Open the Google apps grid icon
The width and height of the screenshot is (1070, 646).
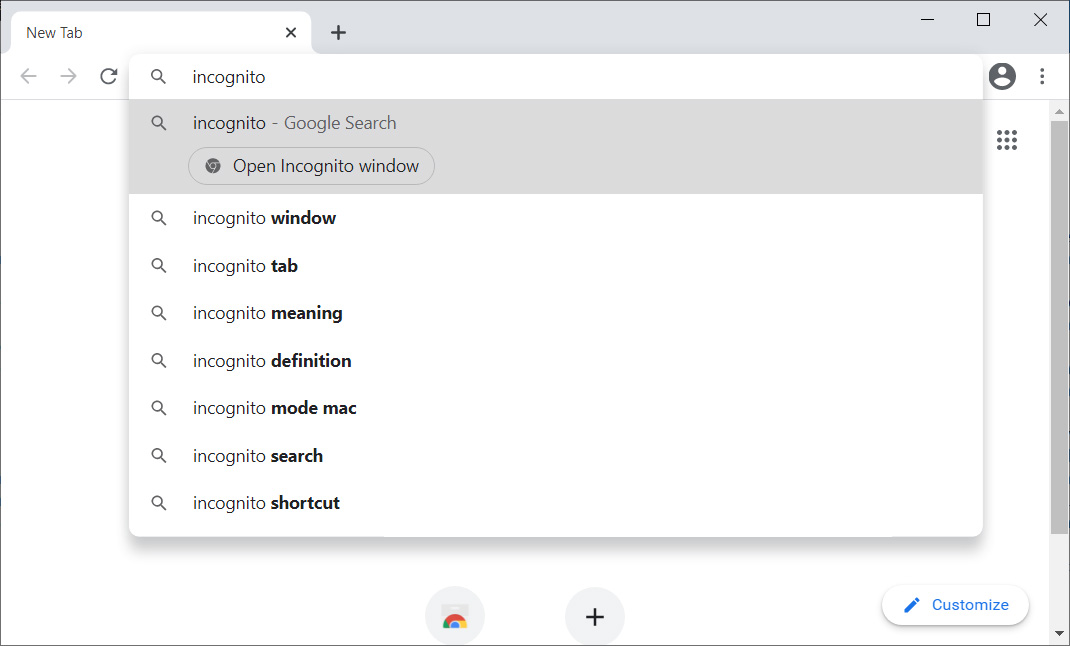click(1007, 140)
